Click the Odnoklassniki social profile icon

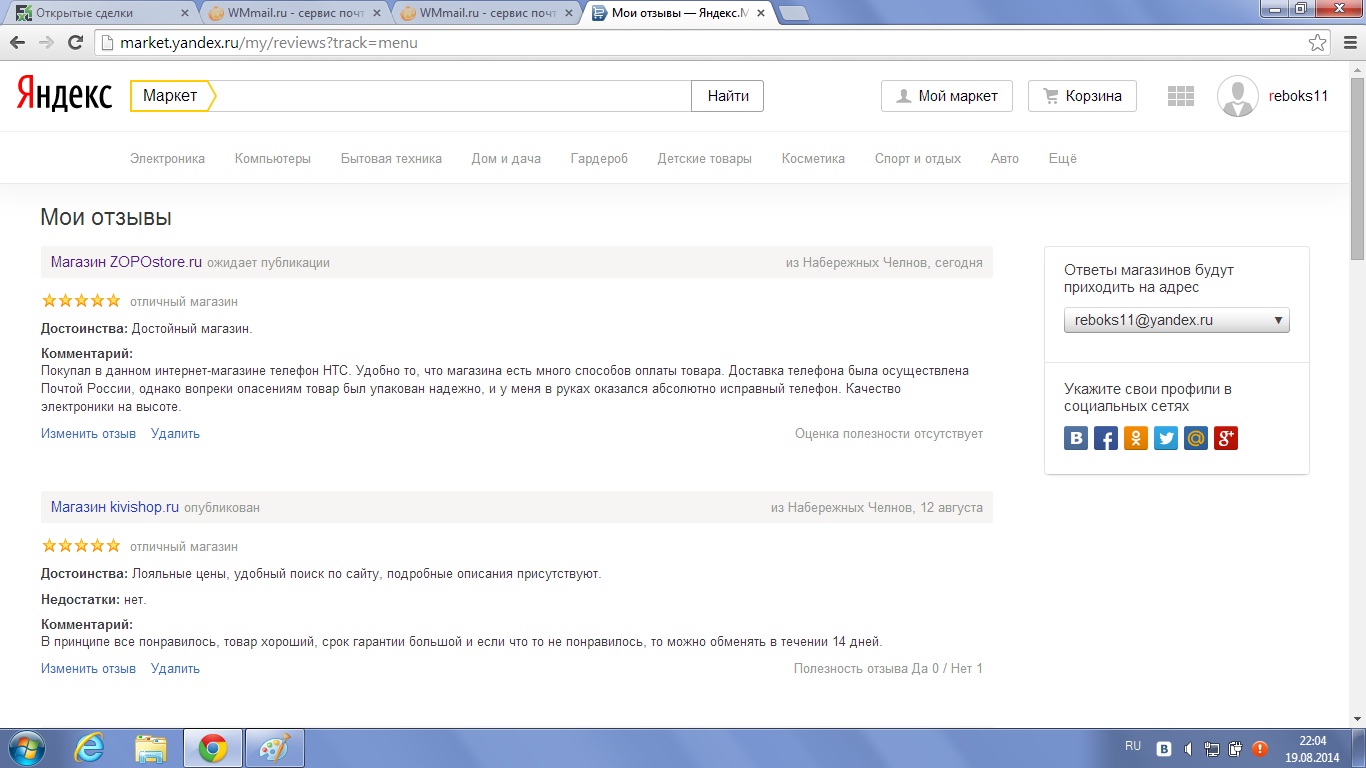click(1136, 438)
